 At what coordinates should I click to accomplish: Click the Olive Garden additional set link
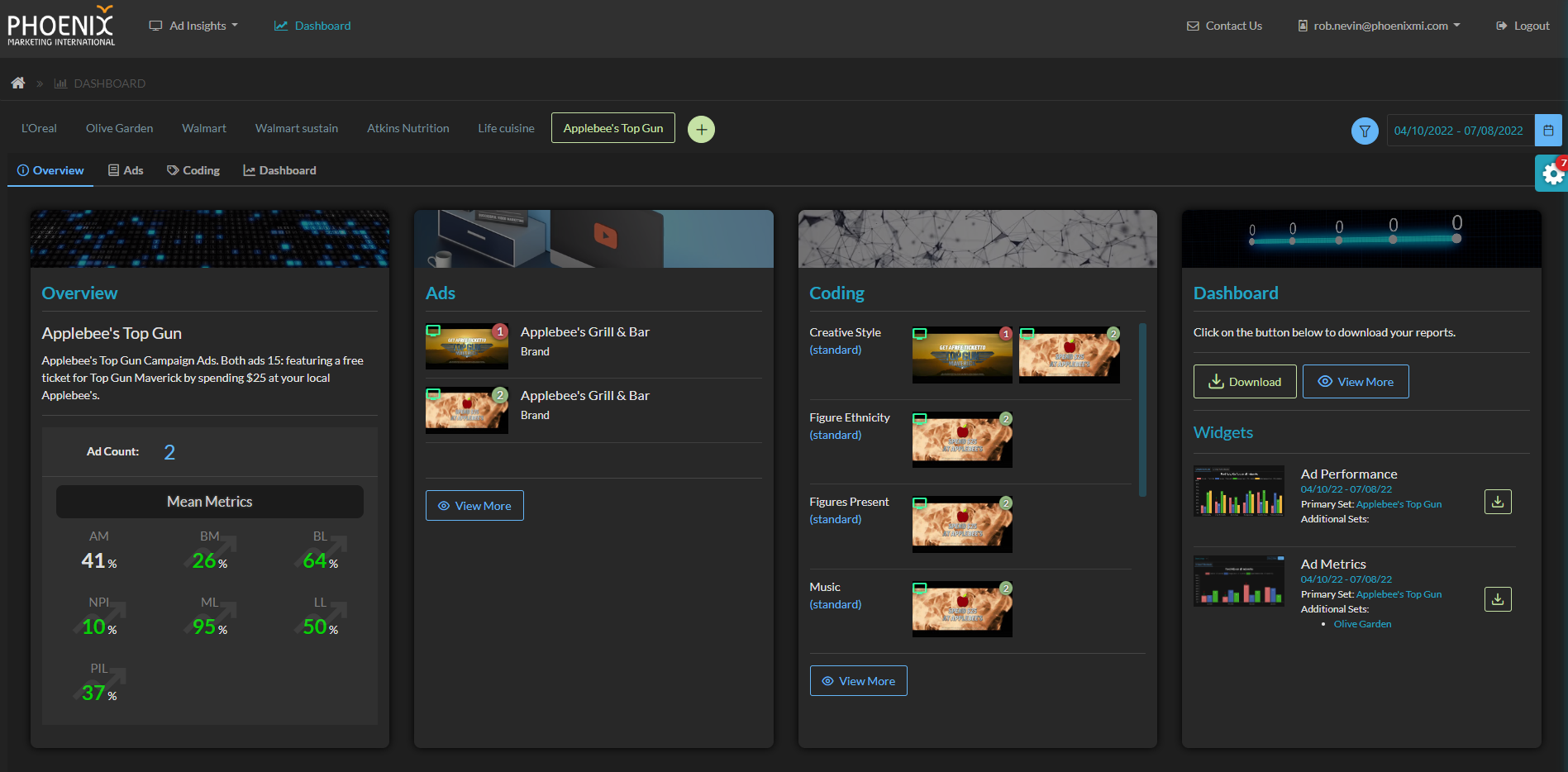[x=1362, y=624]
